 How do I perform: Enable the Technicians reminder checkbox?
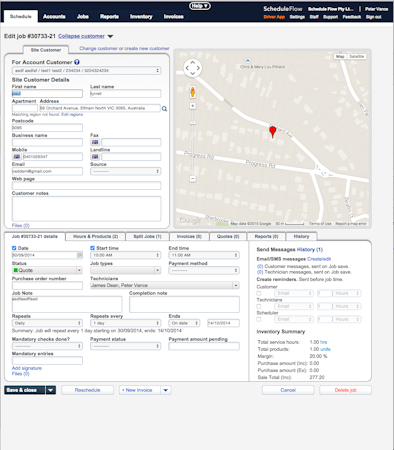[259, 306]
